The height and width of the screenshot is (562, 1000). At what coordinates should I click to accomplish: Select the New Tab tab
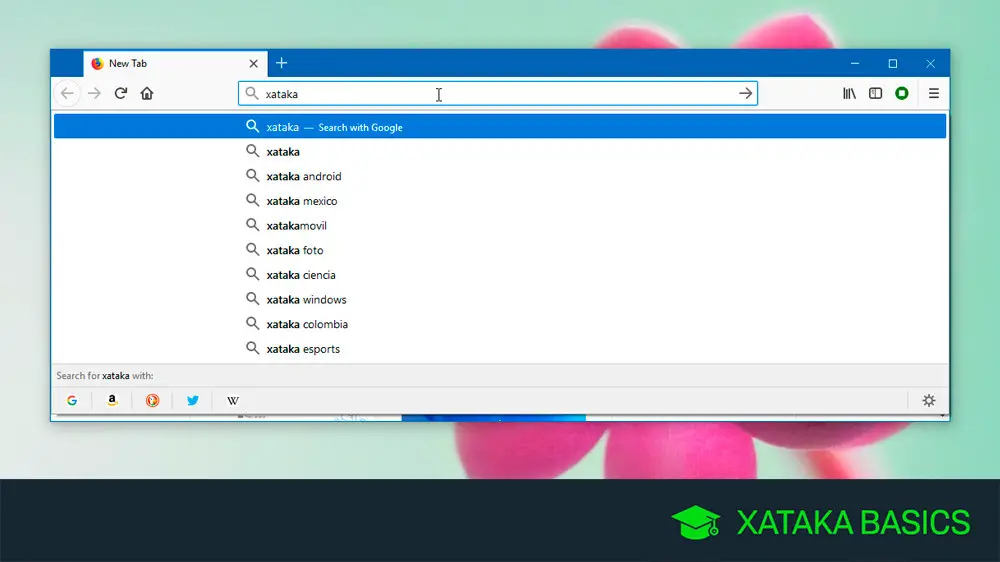175,64
